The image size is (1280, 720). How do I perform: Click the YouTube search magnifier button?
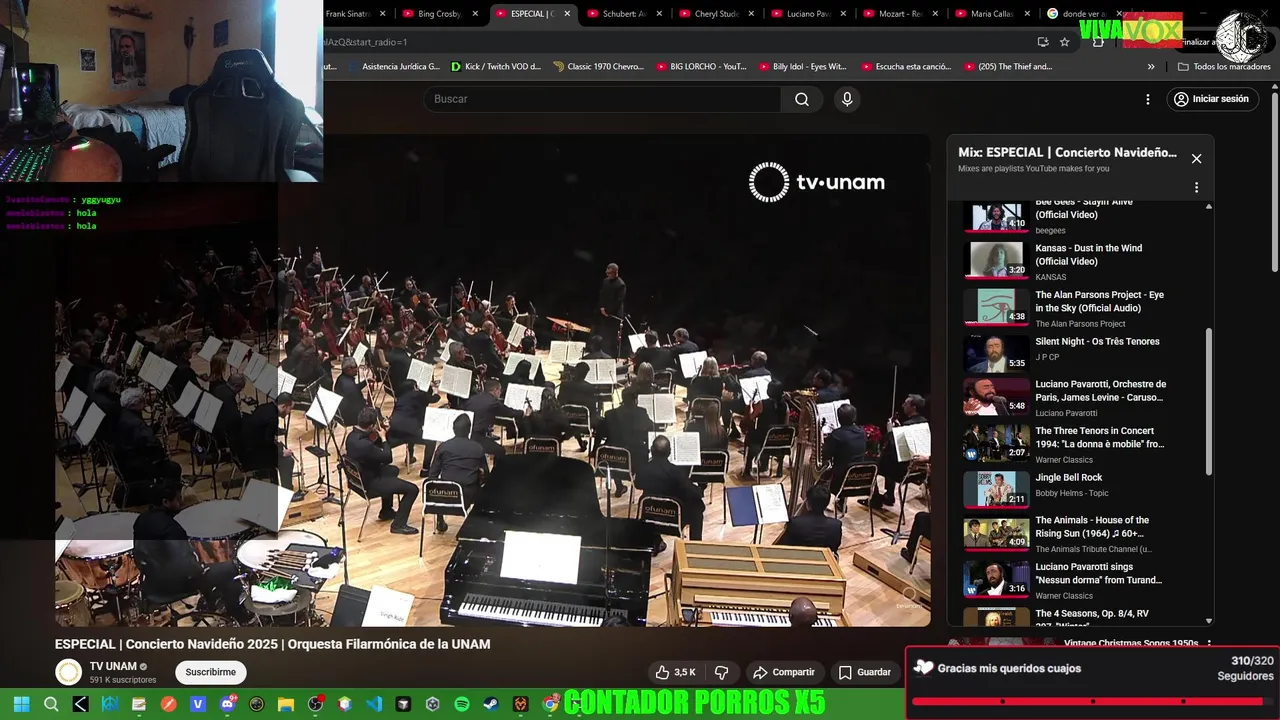[802, 99]
